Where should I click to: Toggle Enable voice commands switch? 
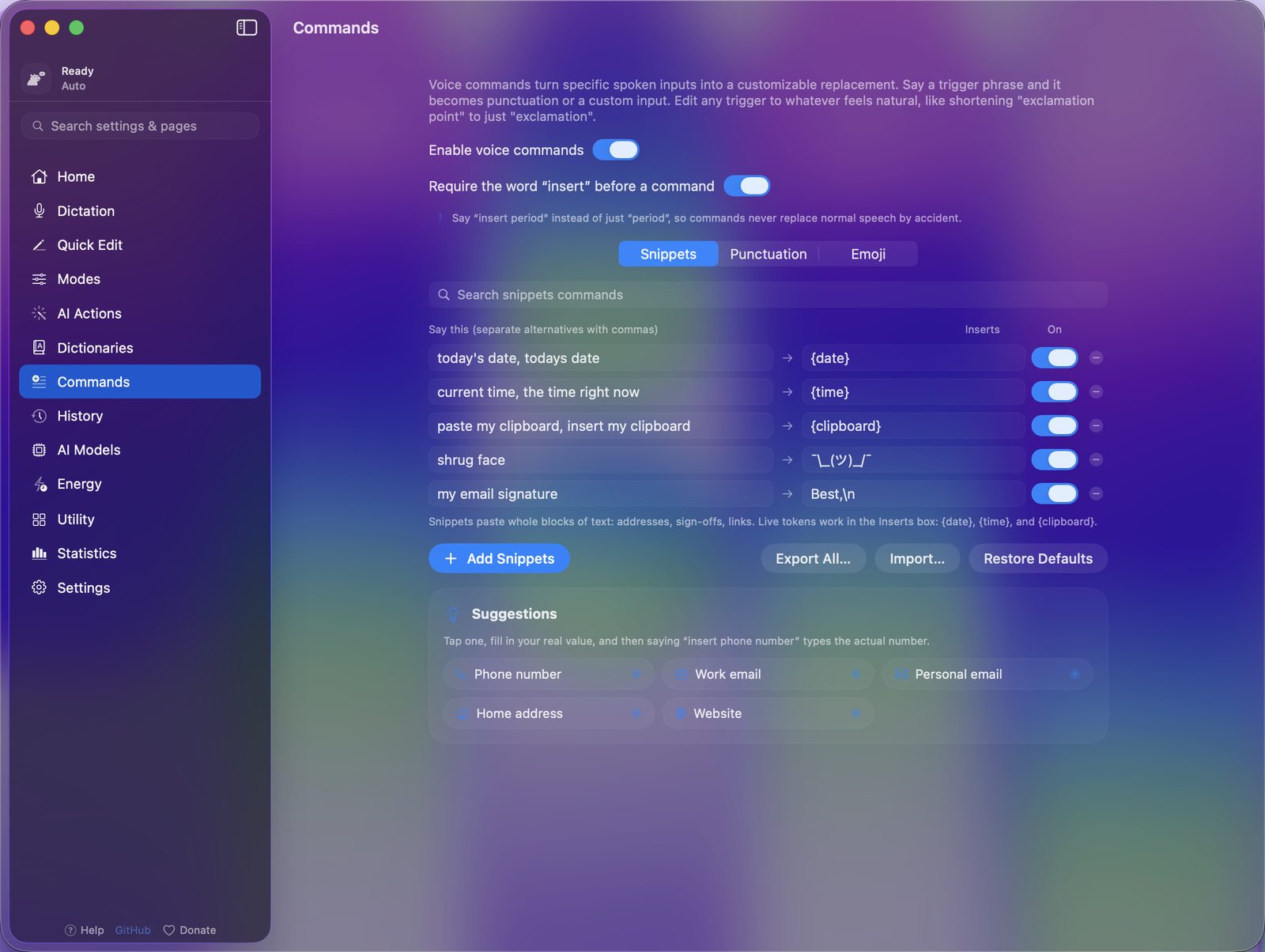(x=616, y=149)
